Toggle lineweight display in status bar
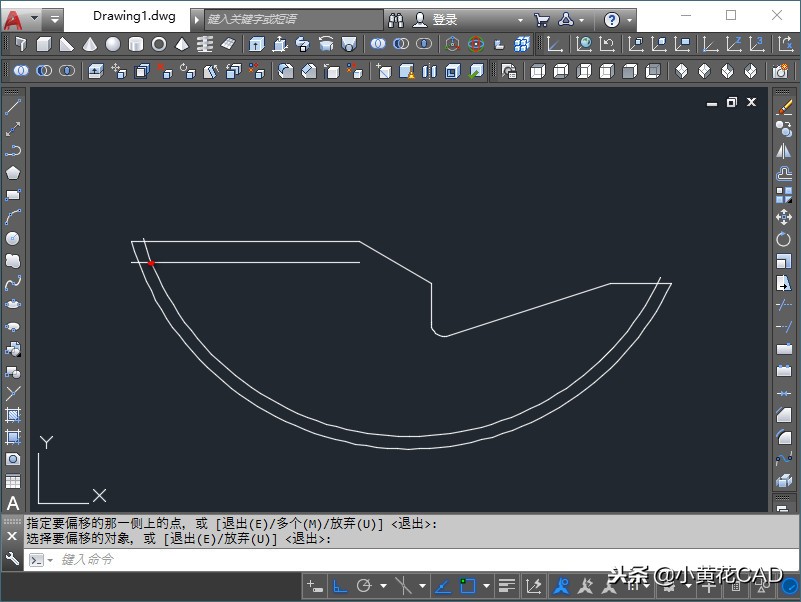The height and width of the screenshot is (602, 801). tap(507, 585)
